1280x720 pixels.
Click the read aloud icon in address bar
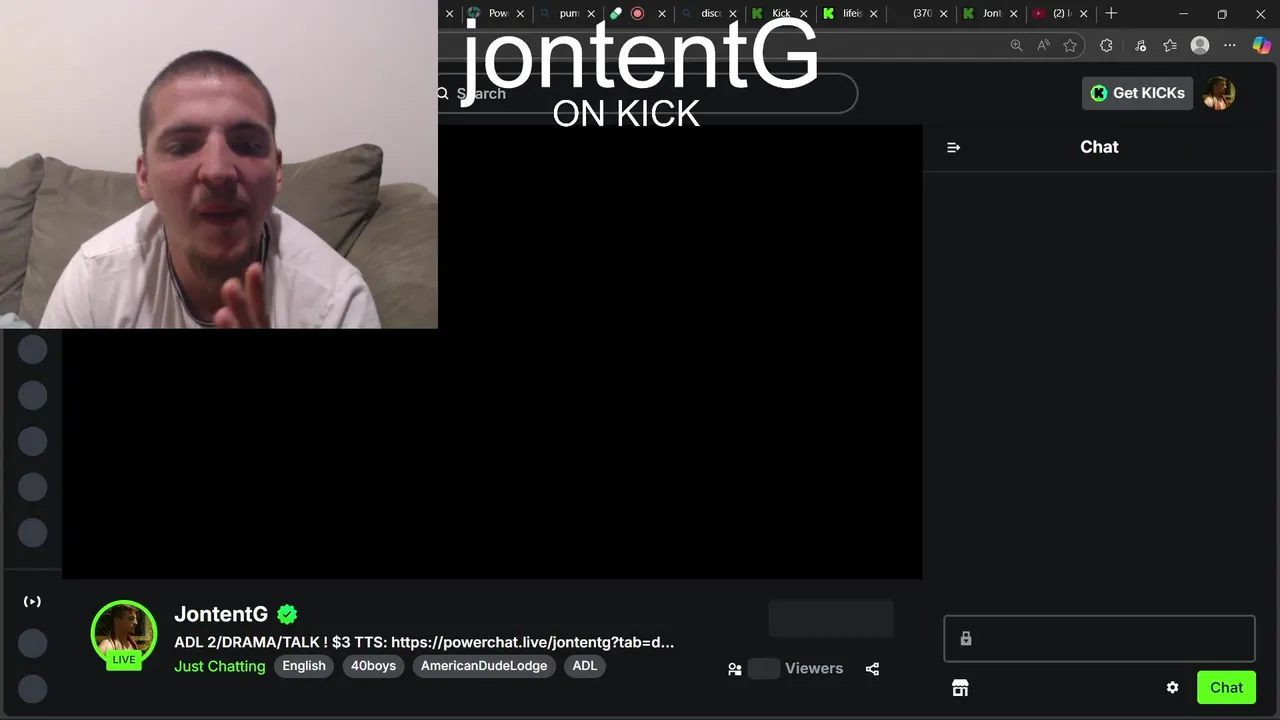pyautogui.click(x=1043, y=45)
